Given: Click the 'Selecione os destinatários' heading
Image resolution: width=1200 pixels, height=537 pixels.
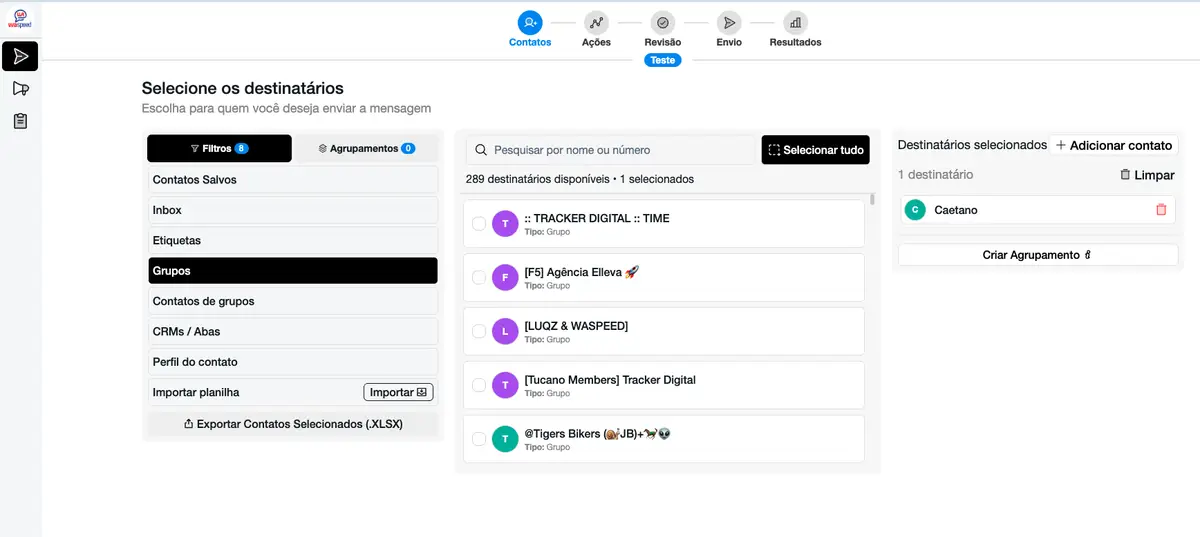Looking at the screenshot, I should pyautogui.click(x=243, y=88).
